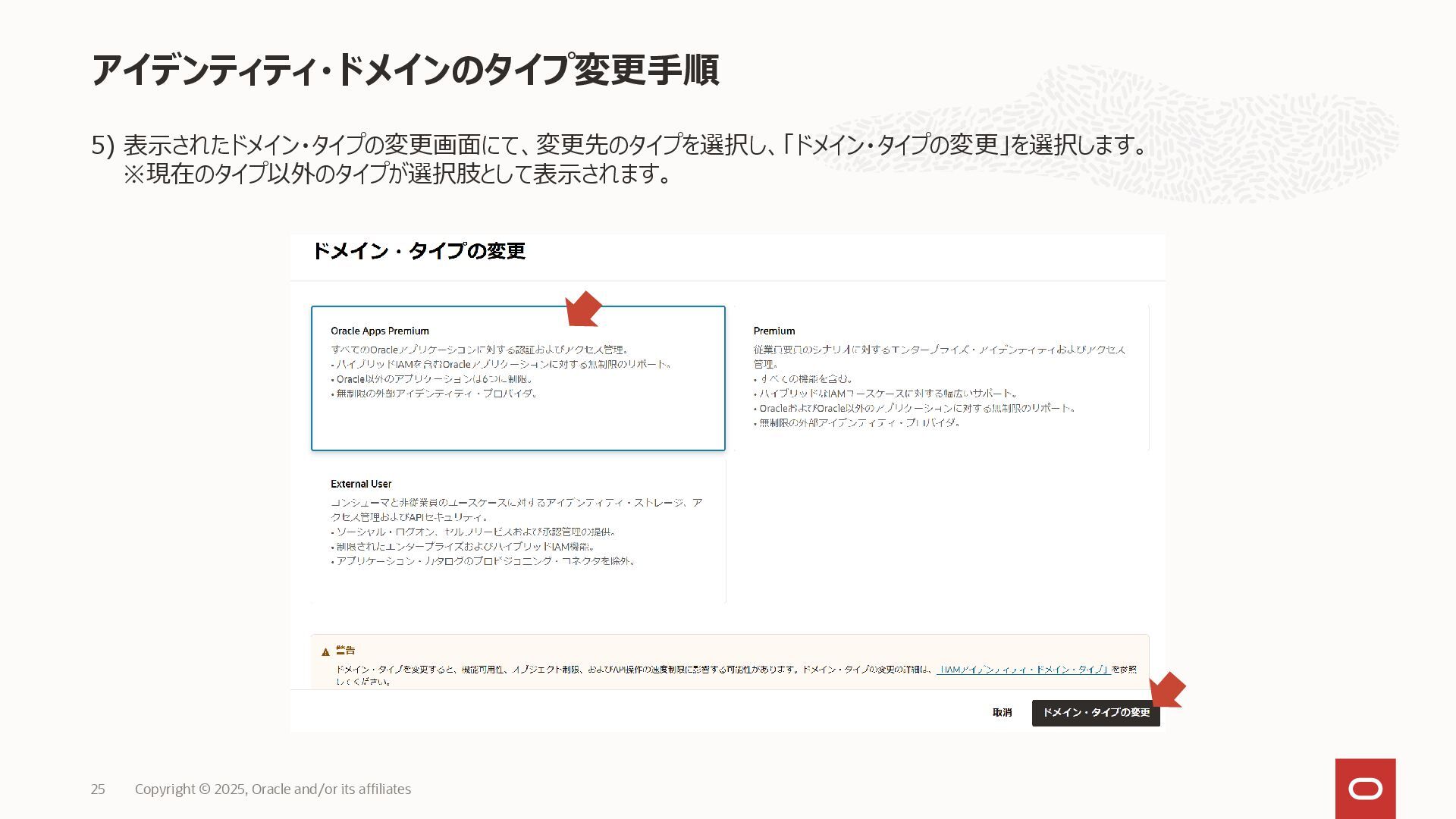
Task: Click the ドメイン・タイプの変更 dialog heading
Action: click(419, 251)
